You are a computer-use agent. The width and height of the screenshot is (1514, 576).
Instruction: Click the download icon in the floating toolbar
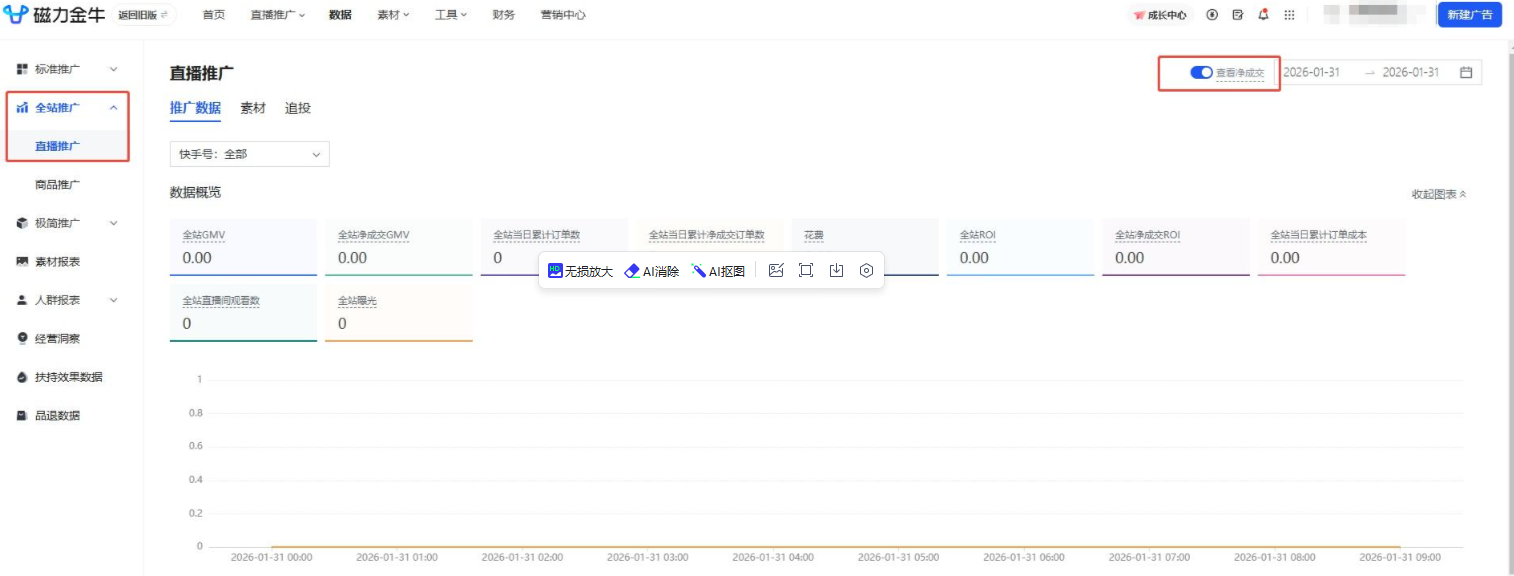(x=837, y=270)
